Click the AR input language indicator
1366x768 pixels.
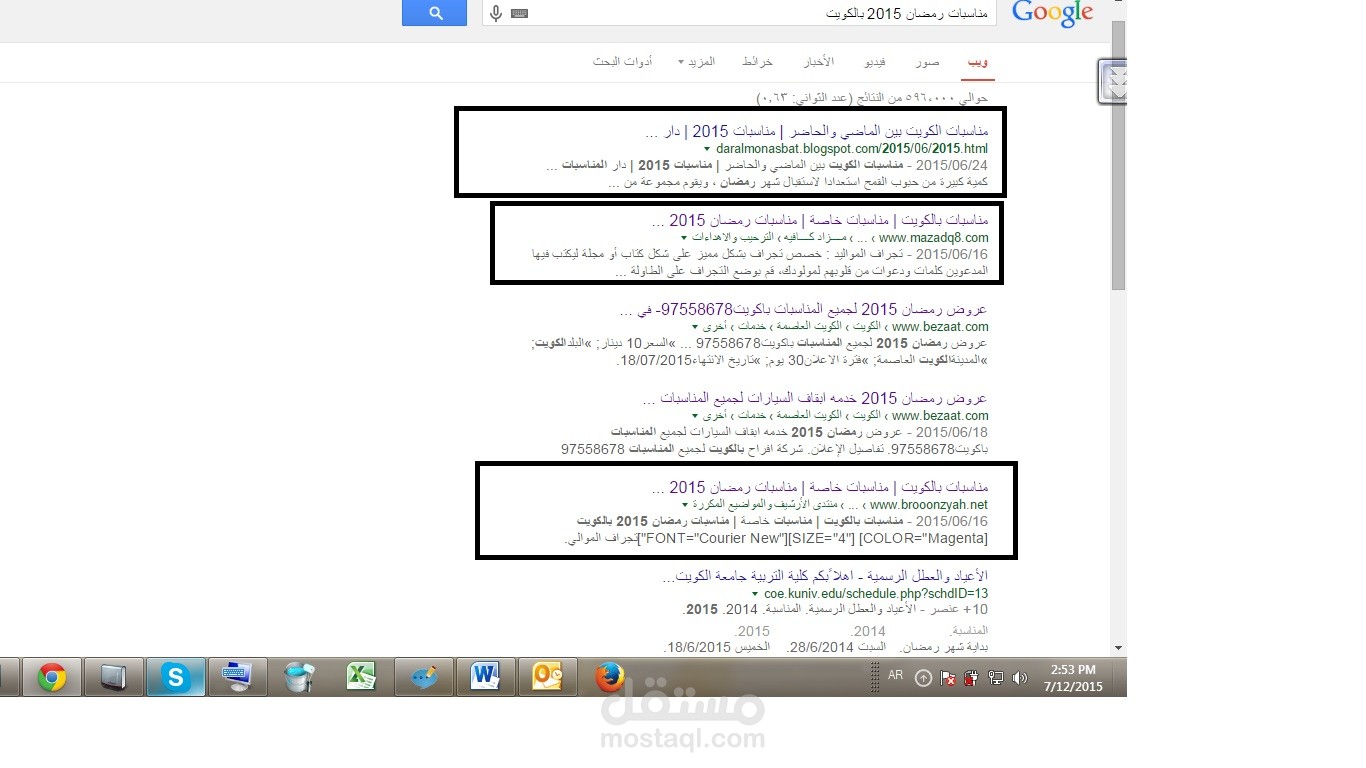895,676
